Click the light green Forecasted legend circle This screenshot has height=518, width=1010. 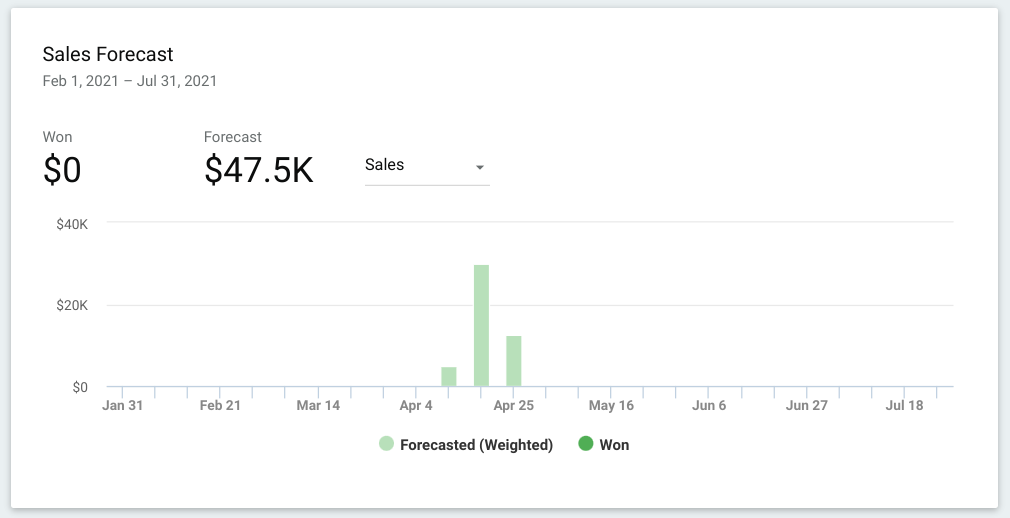[386, 445]
